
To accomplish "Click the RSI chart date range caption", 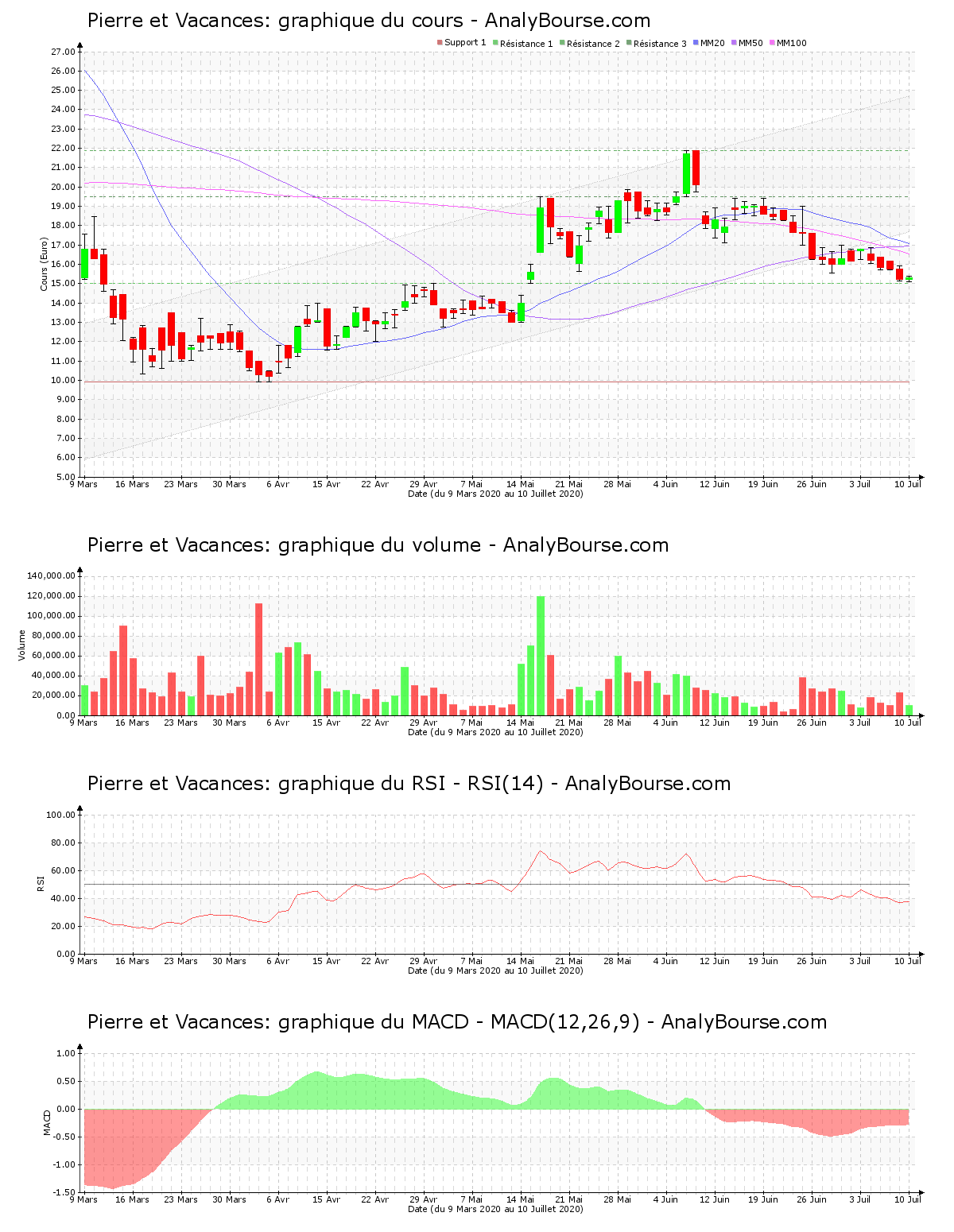I will 495,970.
